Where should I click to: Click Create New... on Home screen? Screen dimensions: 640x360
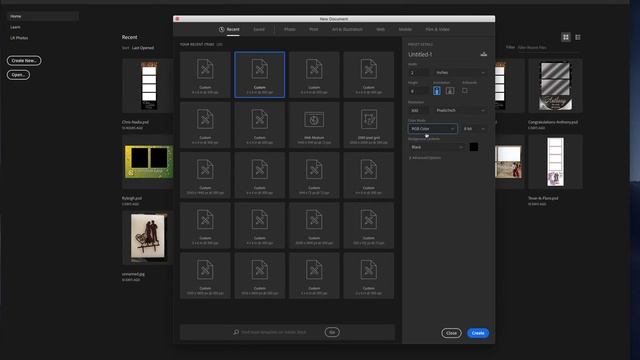click(24, 60)
